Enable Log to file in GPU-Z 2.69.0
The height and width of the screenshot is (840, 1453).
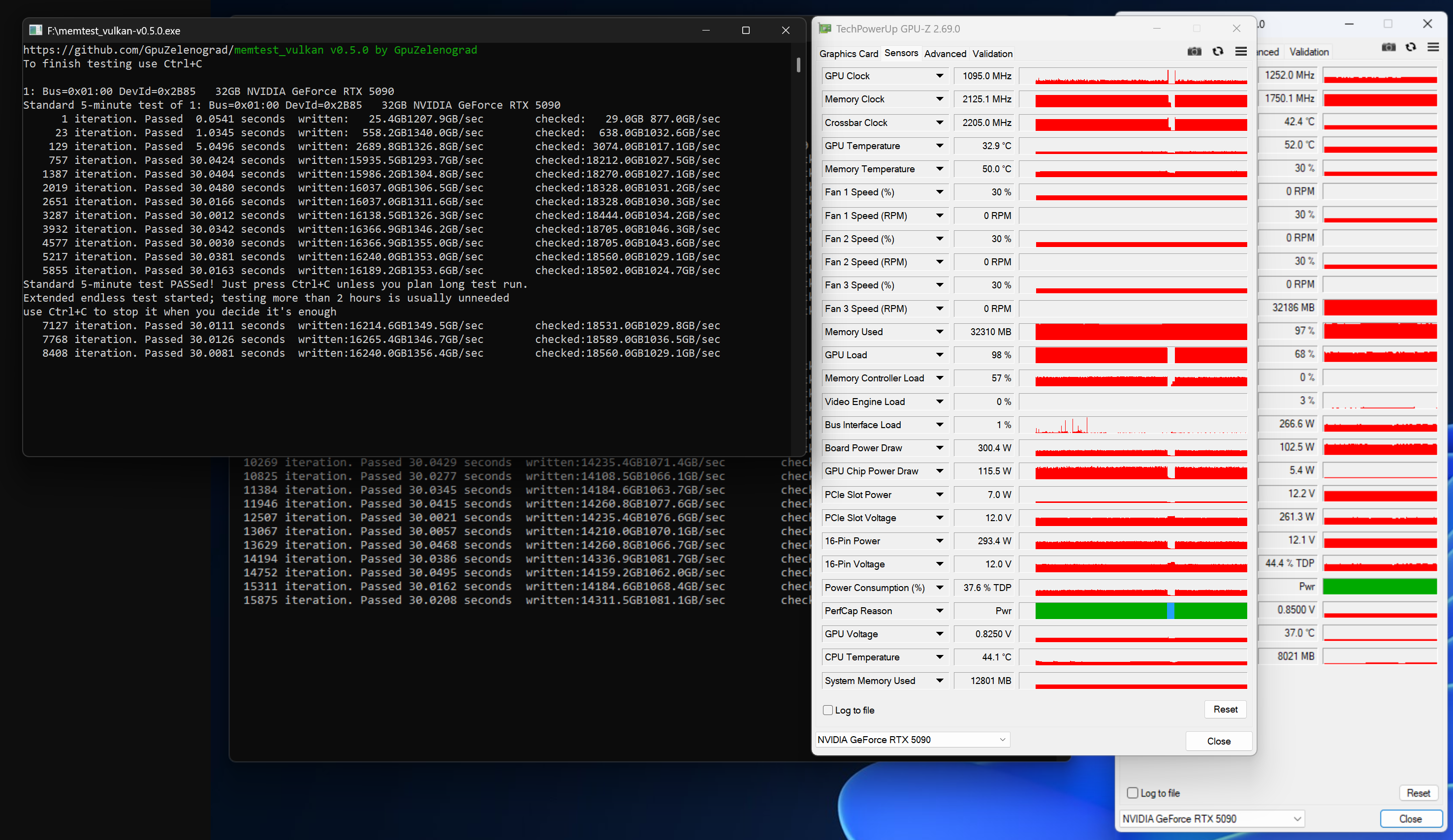828,710
